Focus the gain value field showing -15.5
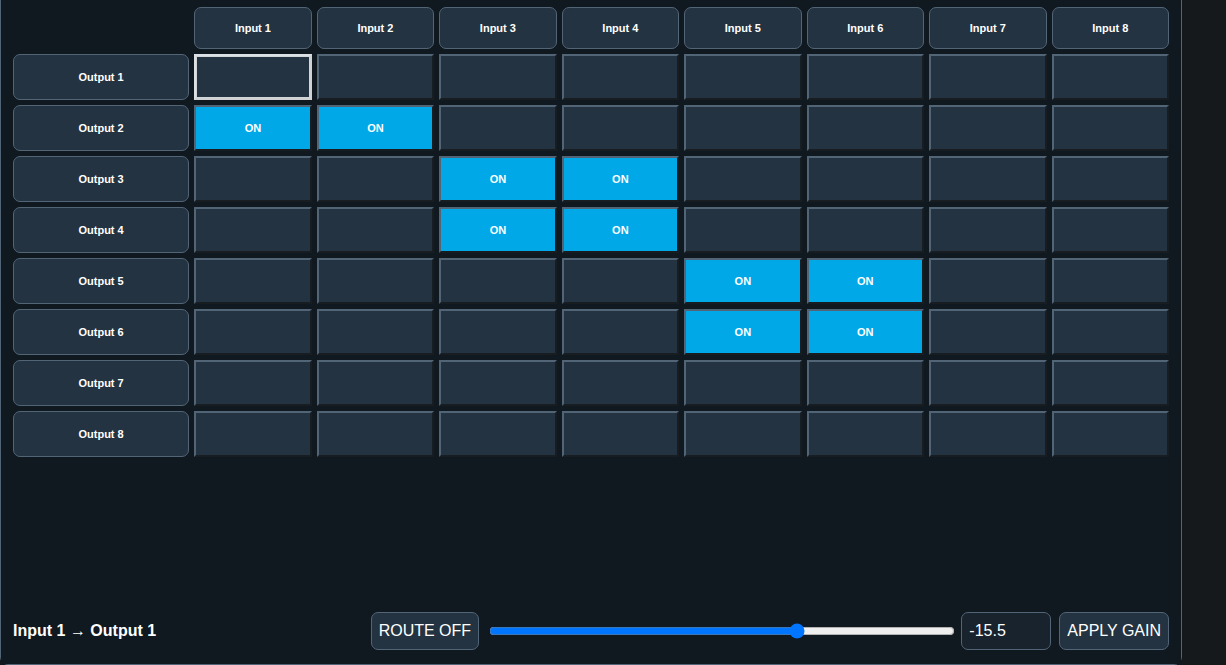Image resolution: width=1226 pixels, height=665 pixels. pos(1006,631)
